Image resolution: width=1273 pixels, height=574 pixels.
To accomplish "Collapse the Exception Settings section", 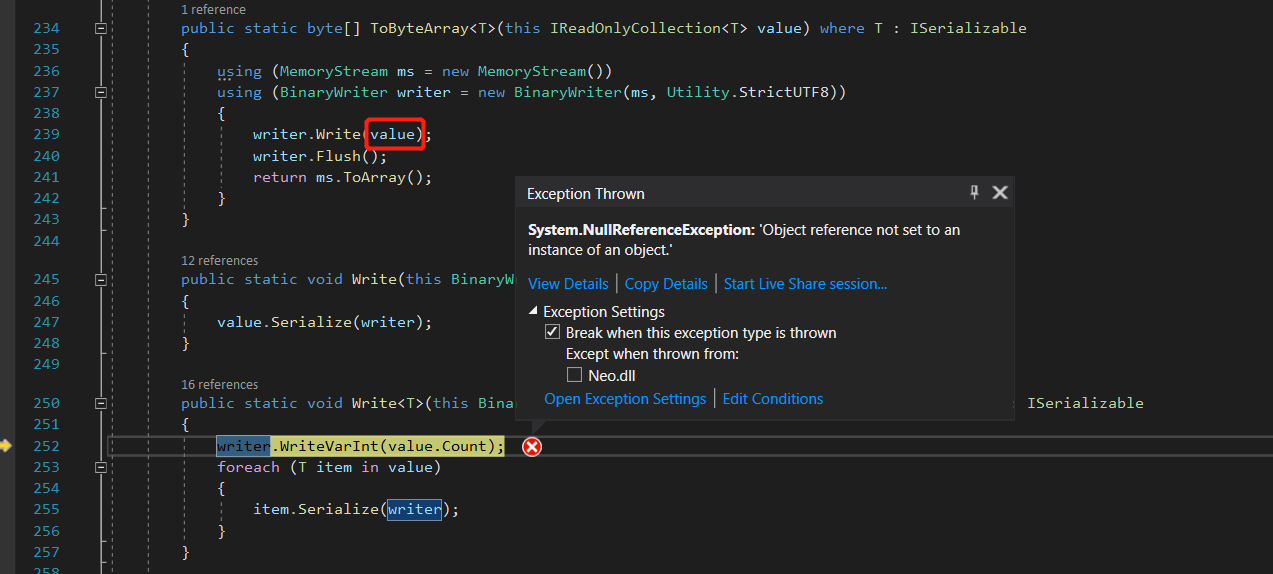I will (533, 312).
